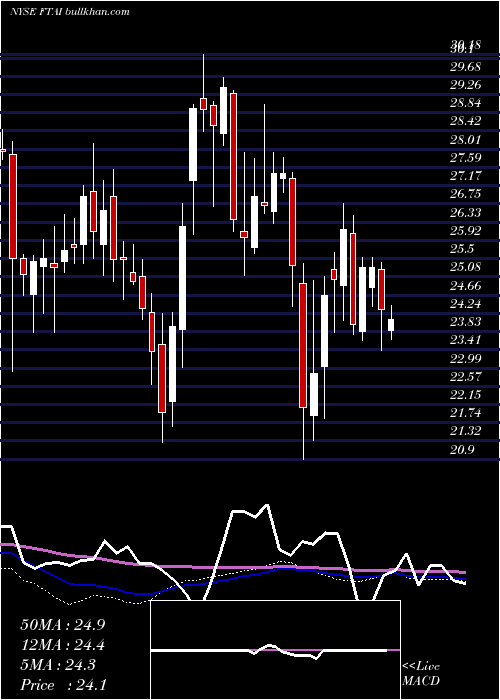
Task: Click the 5MA : 24.3 readout
Action: [x=58, y=665]
